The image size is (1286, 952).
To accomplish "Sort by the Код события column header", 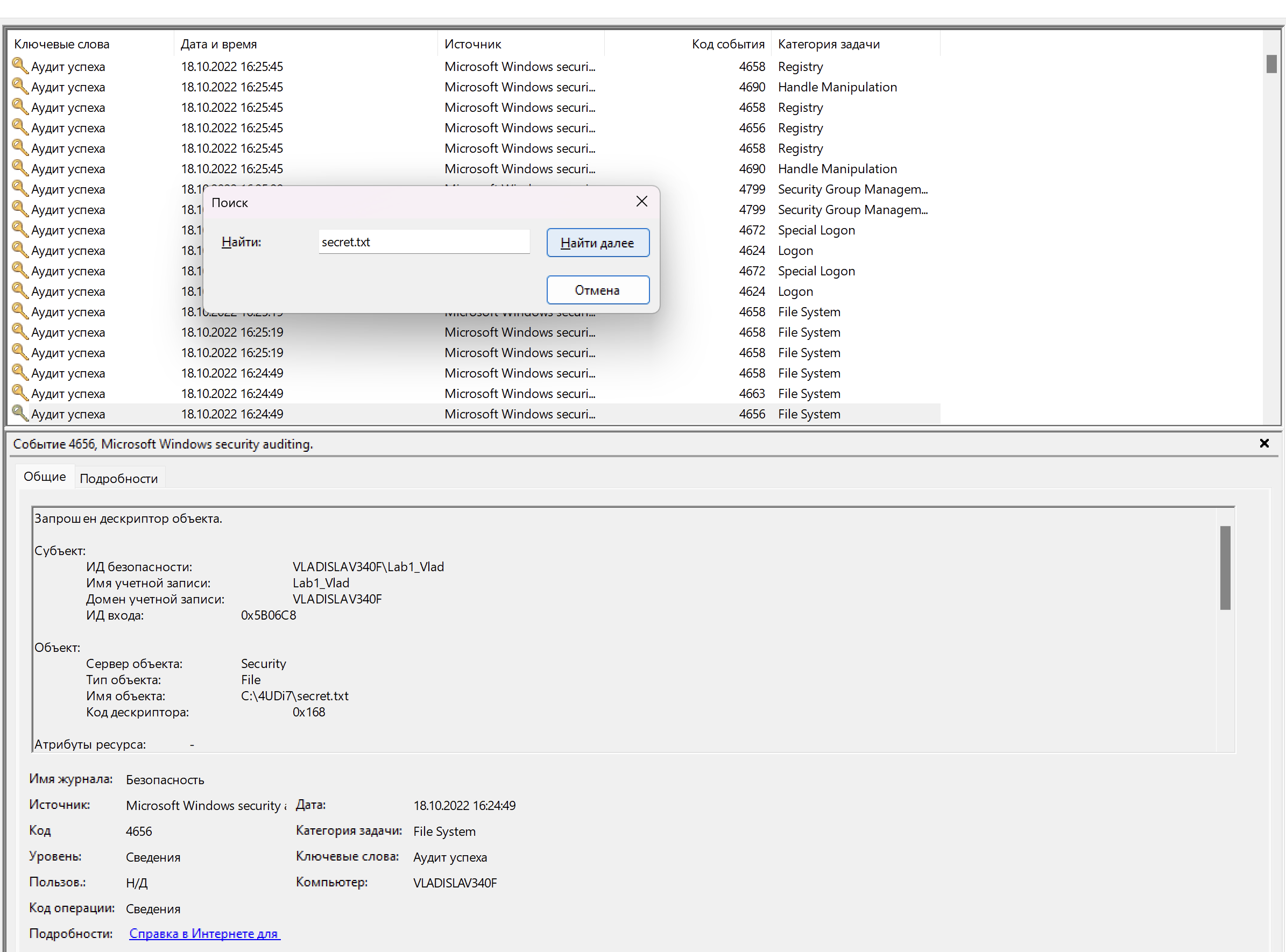I will pyautogui.click(x=727, y=44).
